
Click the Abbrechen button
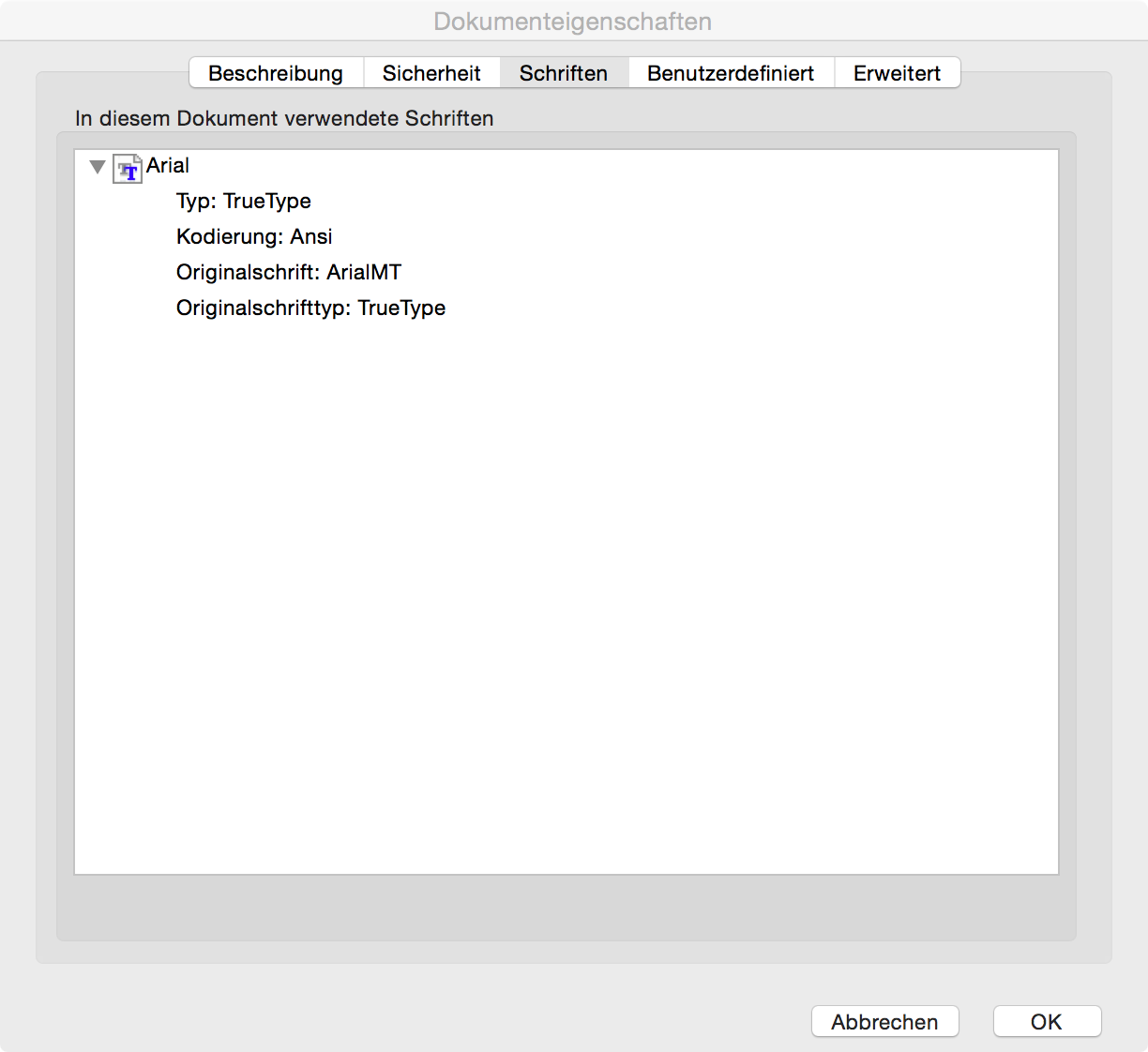point(884,1021)
